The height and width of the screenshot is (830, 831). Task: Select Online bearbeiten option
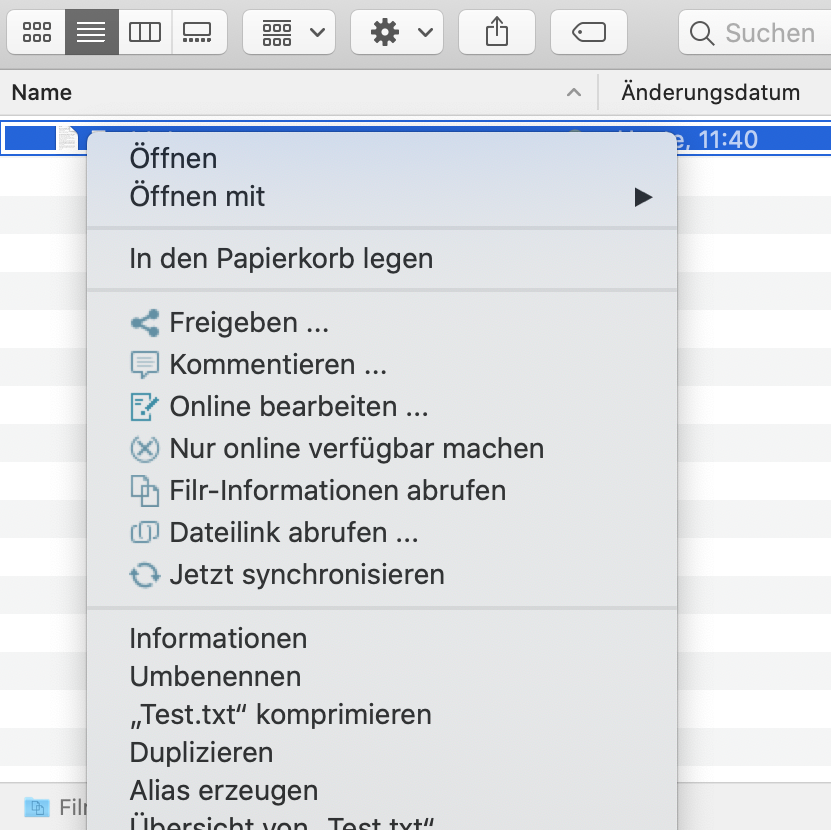[298, 407]
